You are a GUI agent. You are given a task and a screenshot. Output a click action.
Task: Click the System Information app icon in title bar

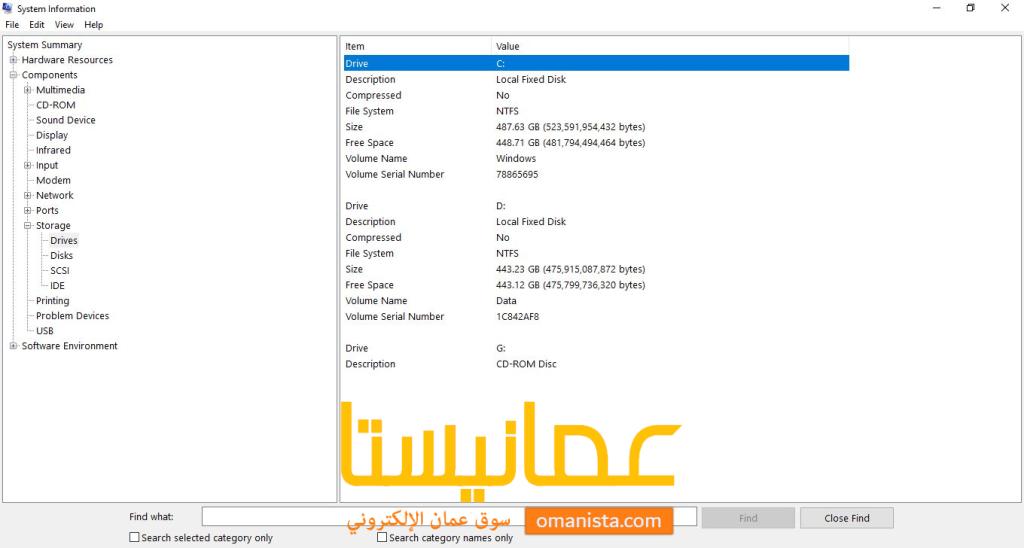coord(8,8)
